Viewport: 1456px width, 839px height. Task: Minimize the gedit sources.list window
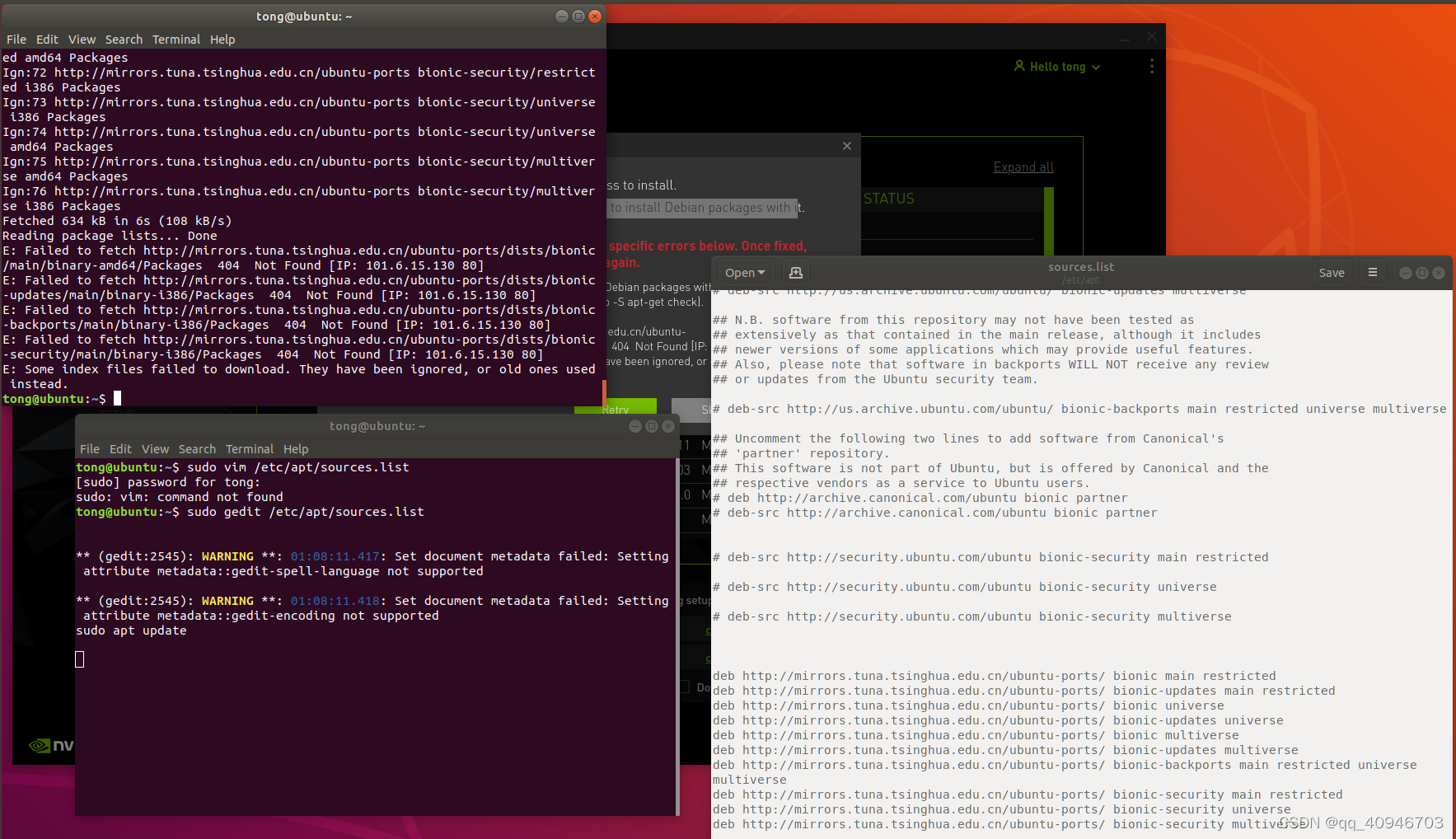1406,273
